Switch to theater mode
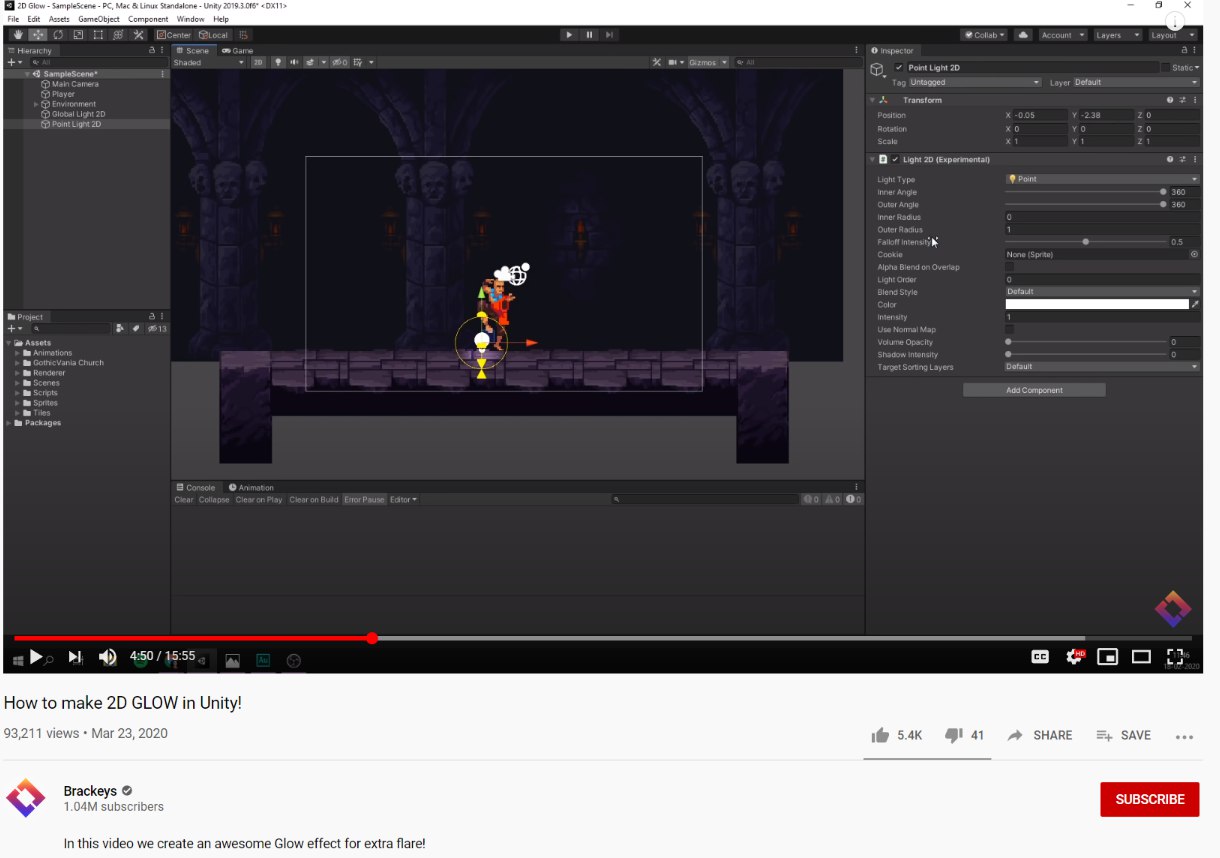This screenshot has width=1220, height=858. [x=1141, y=657]
